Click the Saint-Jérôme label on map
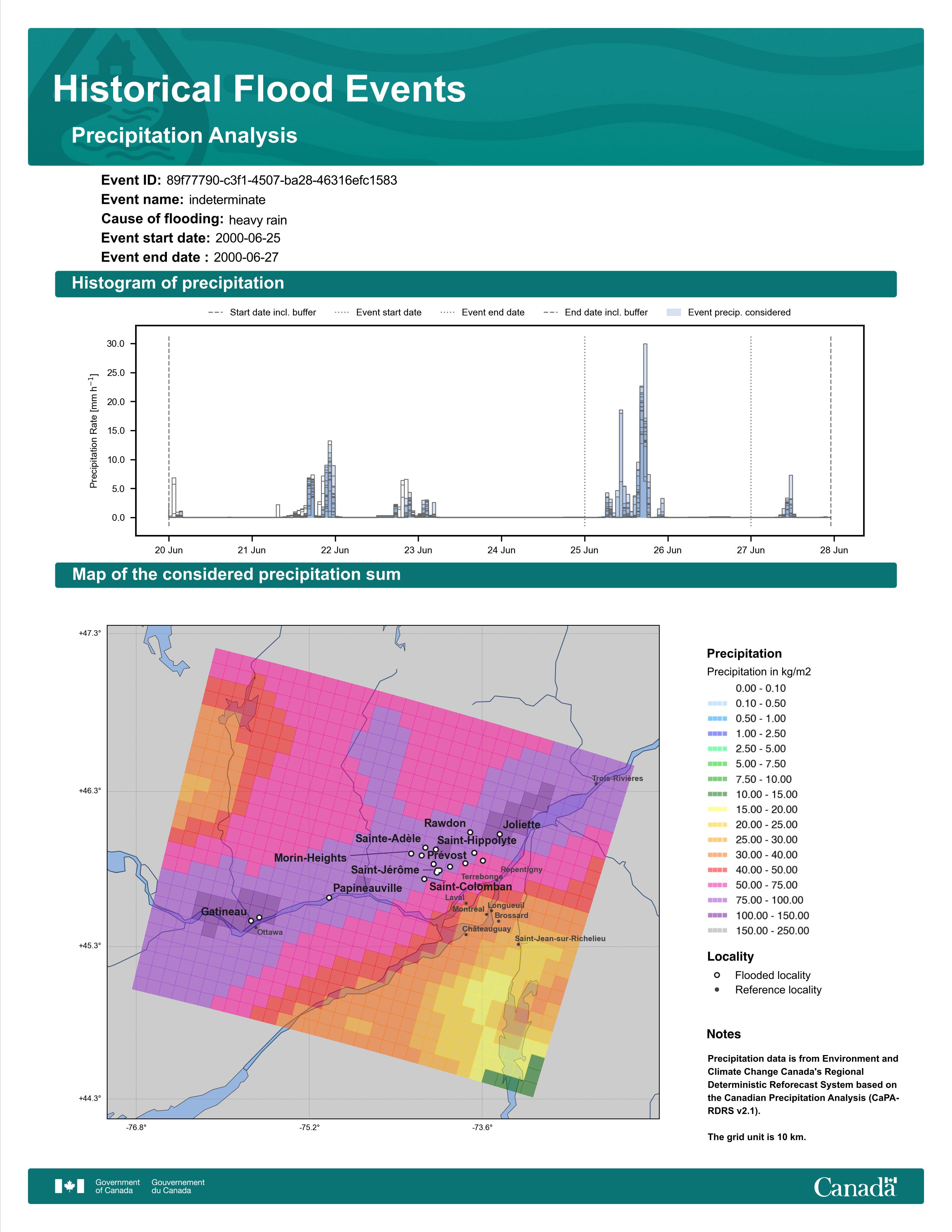This screenshot has width=952, height=1232. click(385, 870)
